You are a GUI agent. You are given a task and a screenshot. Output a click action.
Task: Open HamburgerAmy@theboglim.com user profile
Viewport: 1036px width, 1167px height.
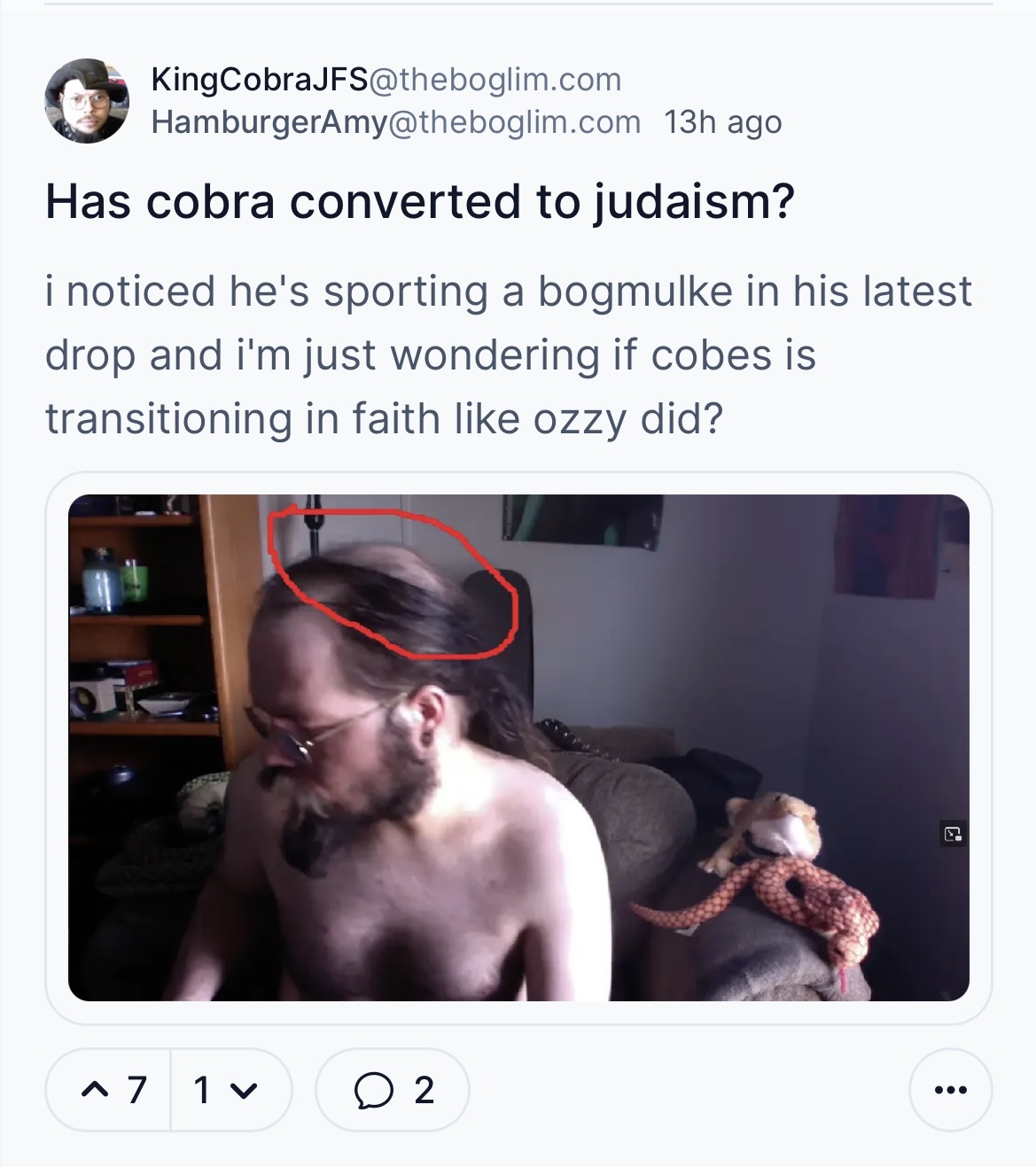pyautogui.click(x=396, y=122)
